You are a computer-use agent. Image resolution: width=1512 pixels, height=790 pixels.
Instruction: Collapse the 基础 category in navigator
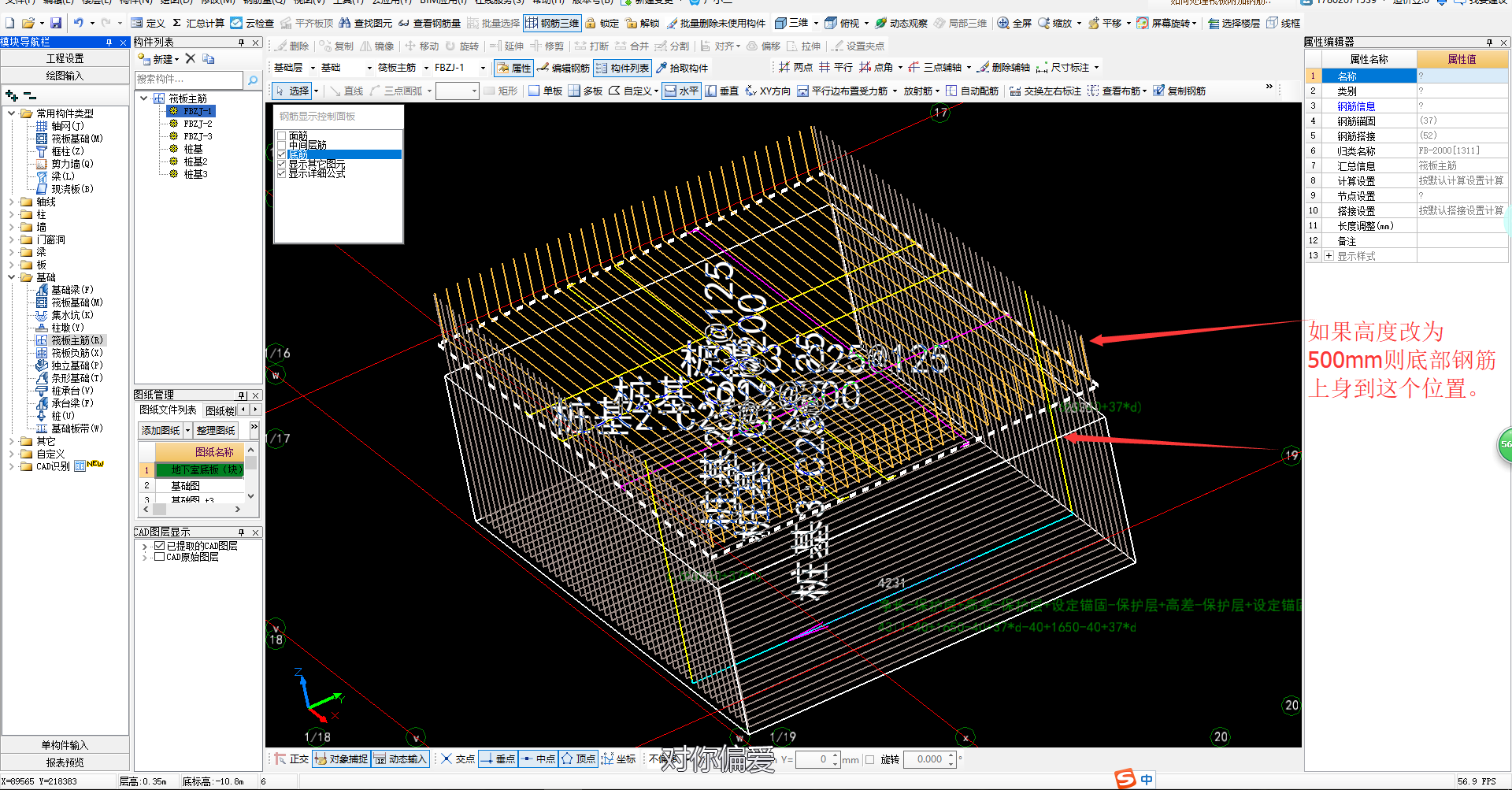tap(12, 277)
